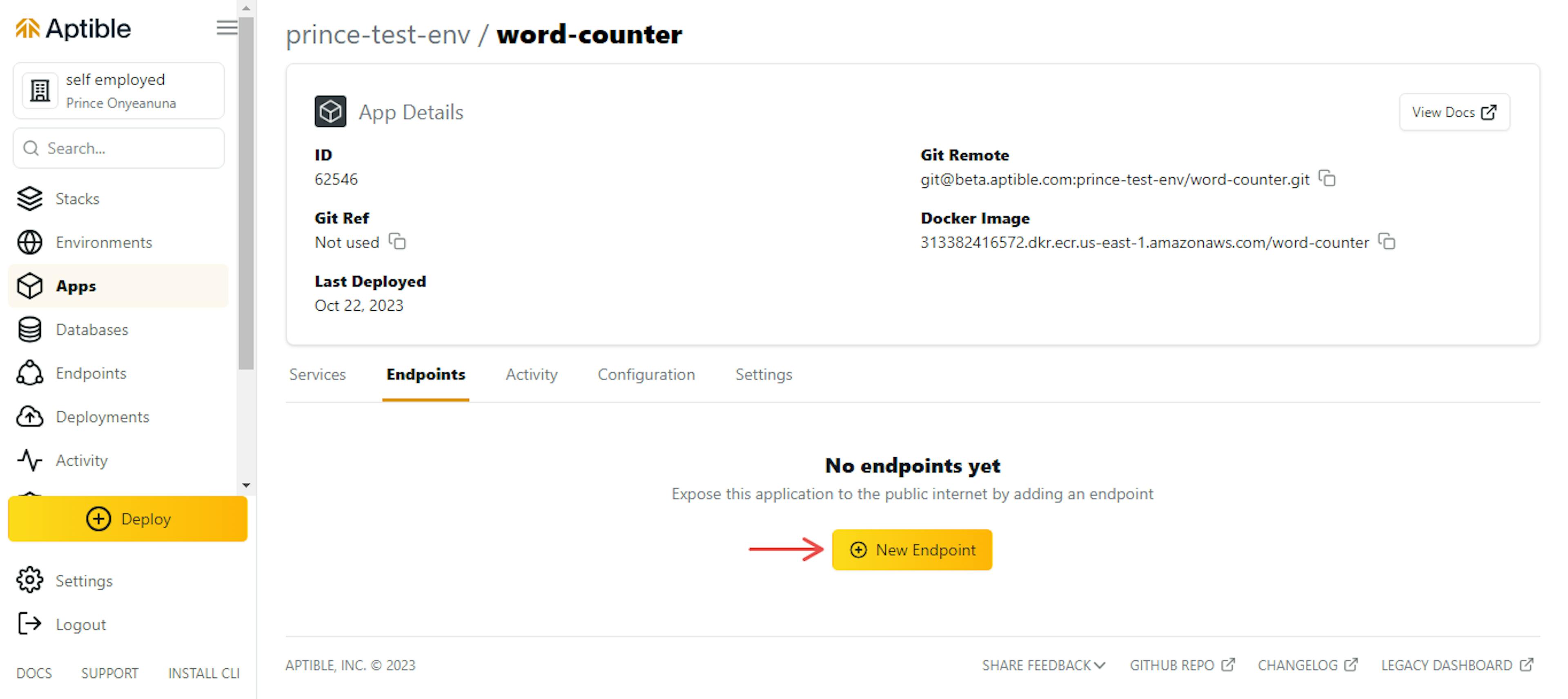The height and width of the screenshot is (699, 1568).
Task: Switch to the Configuration tab
Action: tap(646, 374)
